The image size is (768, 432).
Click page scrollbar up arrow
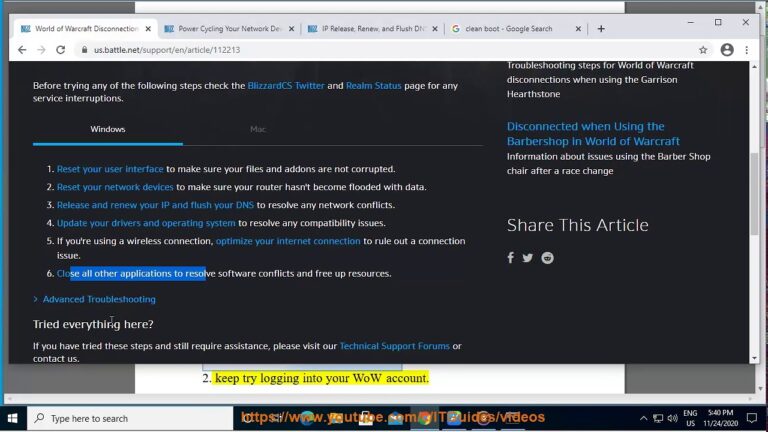click(754, 67)
